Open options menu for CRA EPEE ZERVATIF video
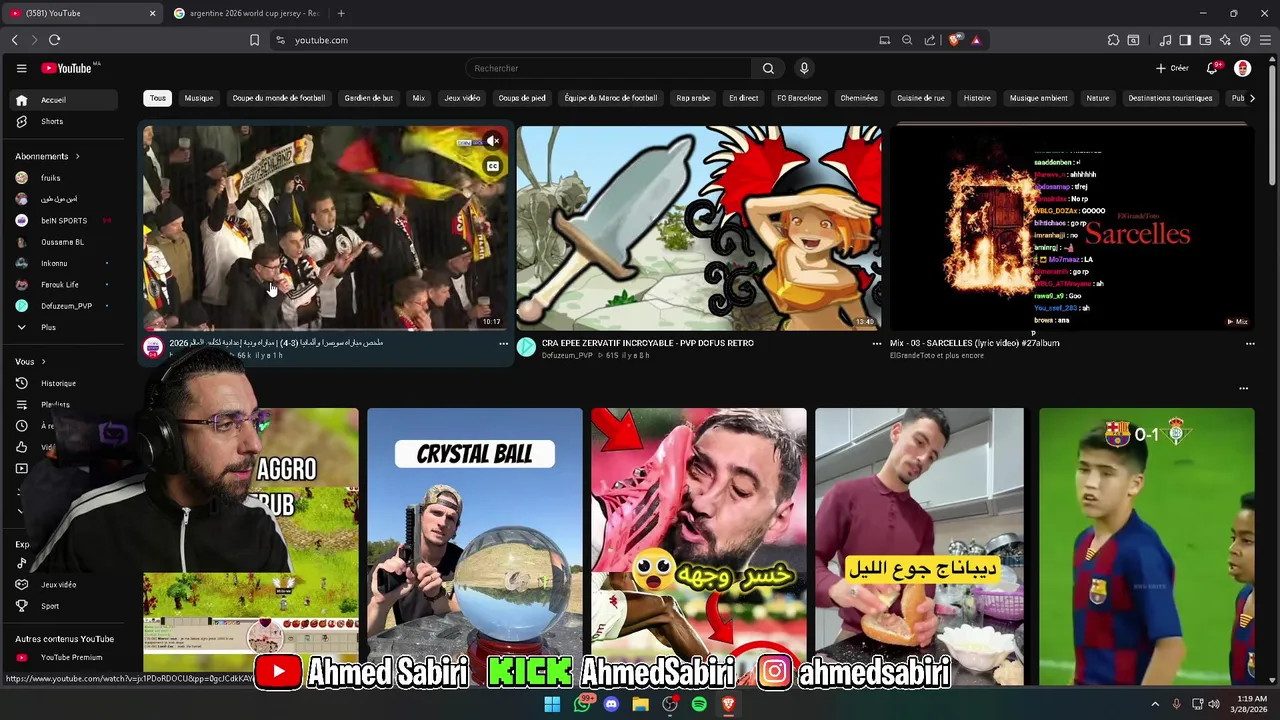Screen dimensions: 1280x720 (877, 344)
